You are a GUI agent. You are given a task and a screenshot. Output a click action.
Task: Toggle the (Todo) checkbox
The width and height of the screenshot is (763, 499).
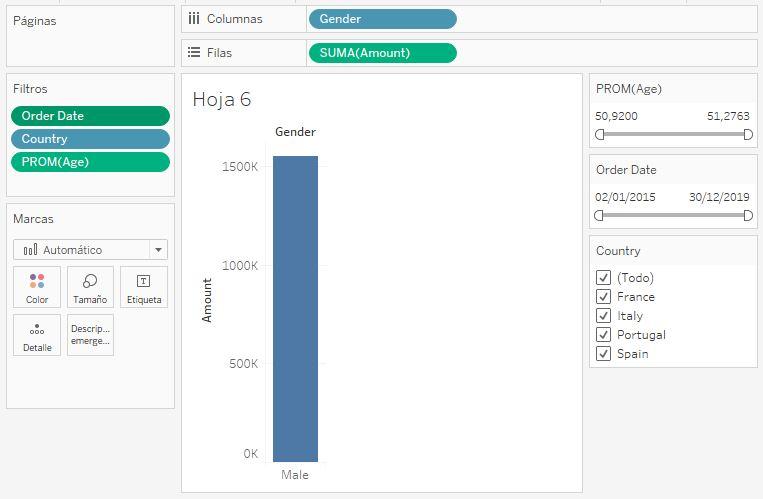(x=603, y=278)
